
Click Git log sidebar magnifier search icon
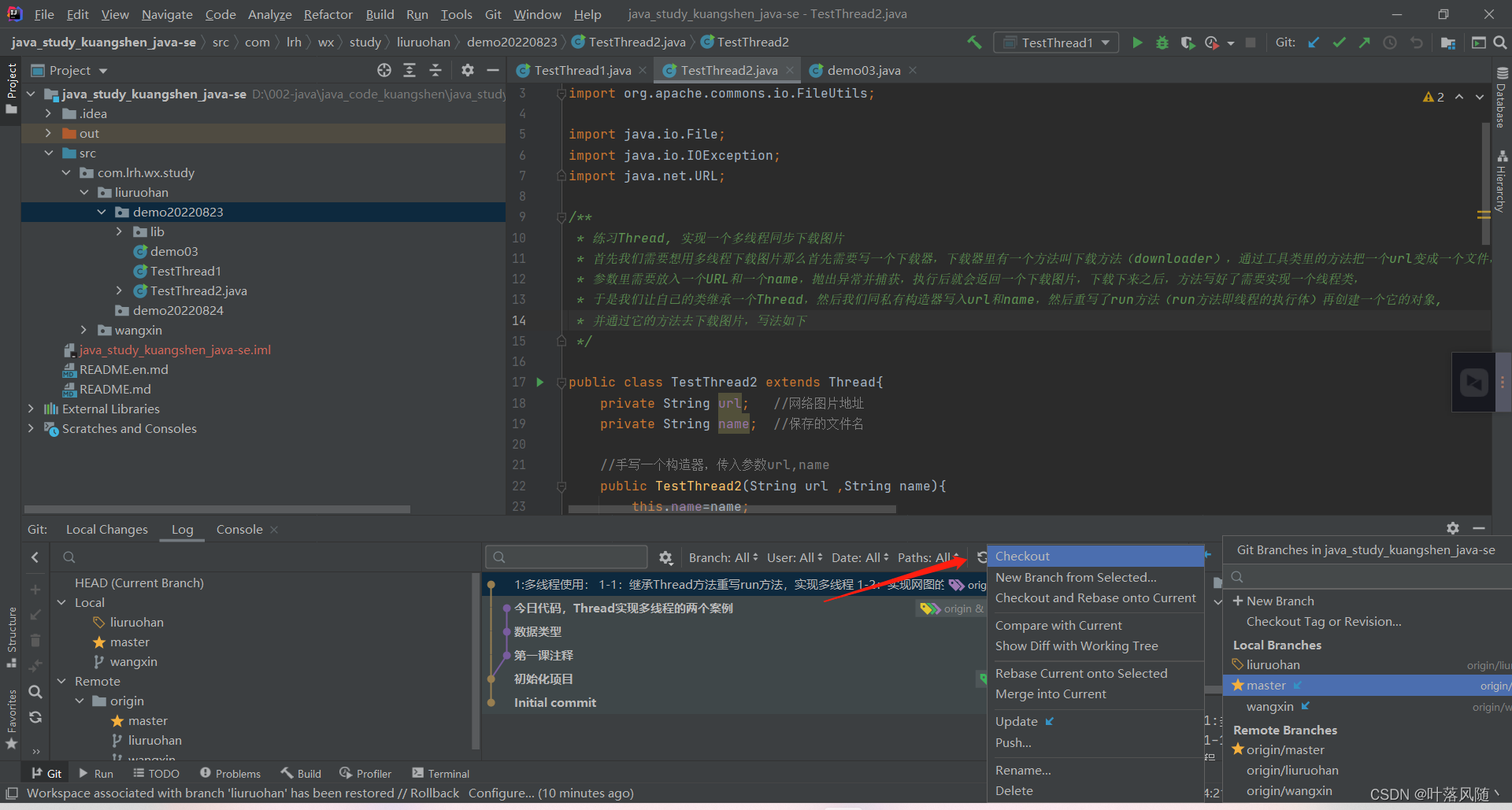point(35,691)
